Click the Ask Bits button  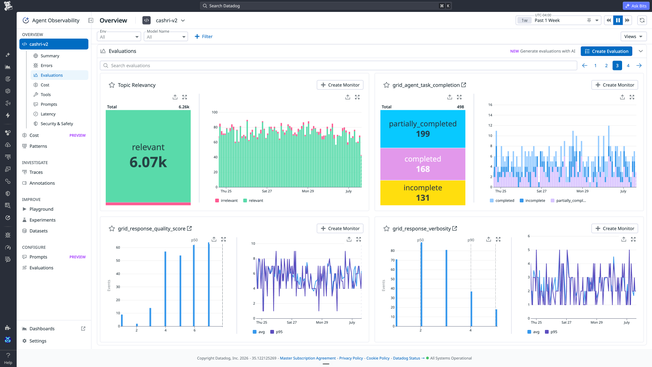tap(636, 6)
